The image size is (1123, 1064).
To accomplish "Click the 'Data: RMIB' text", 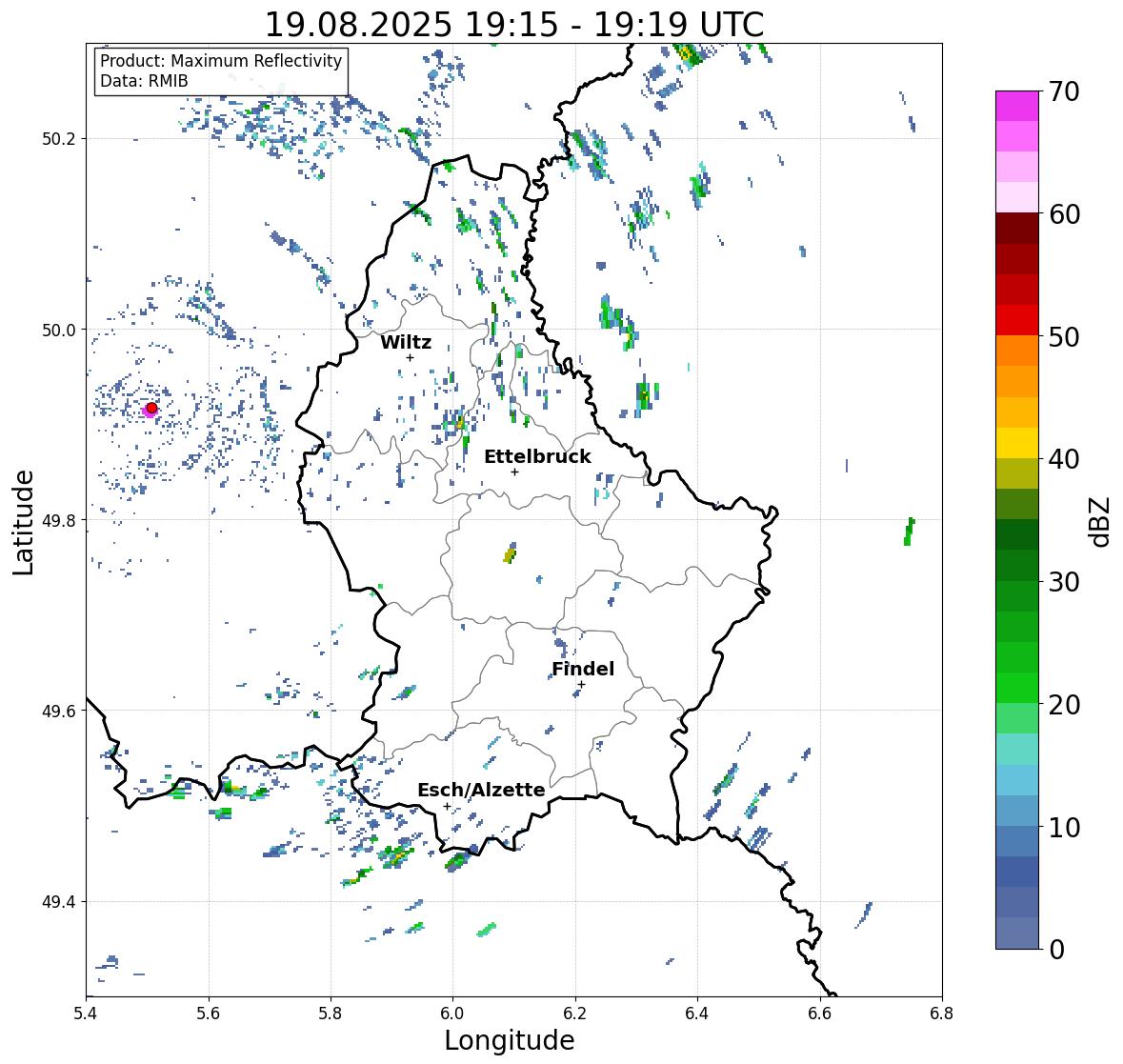I will point(144,81).
